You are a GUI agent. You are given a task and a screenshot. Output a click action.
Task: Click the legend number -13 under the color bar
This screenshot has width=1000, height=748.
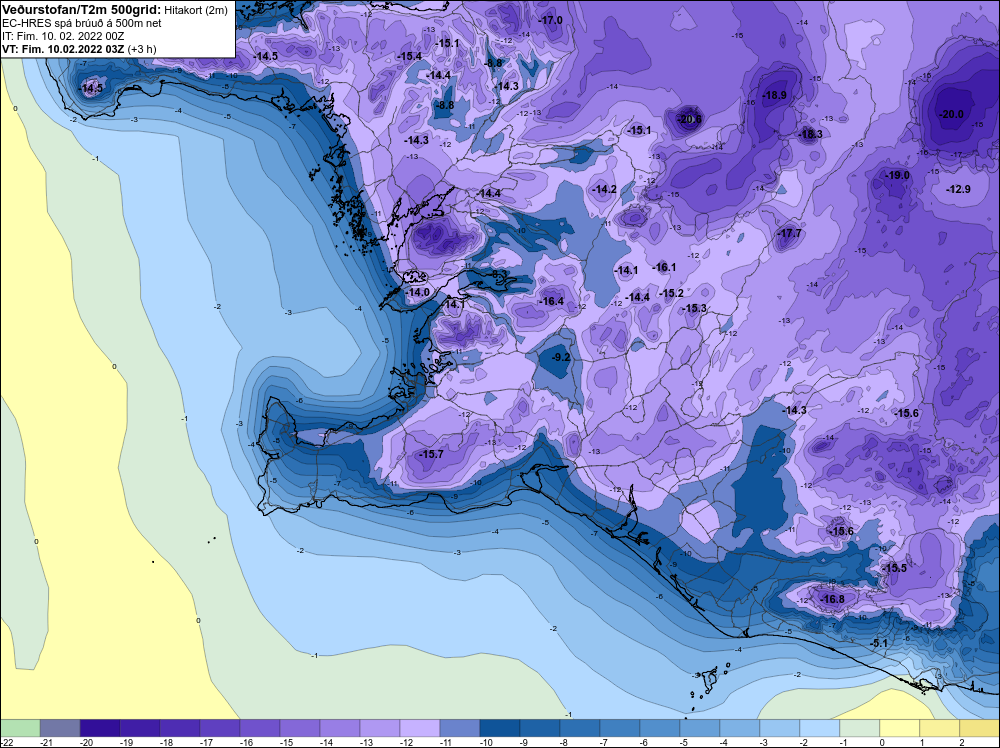[366, 742]
